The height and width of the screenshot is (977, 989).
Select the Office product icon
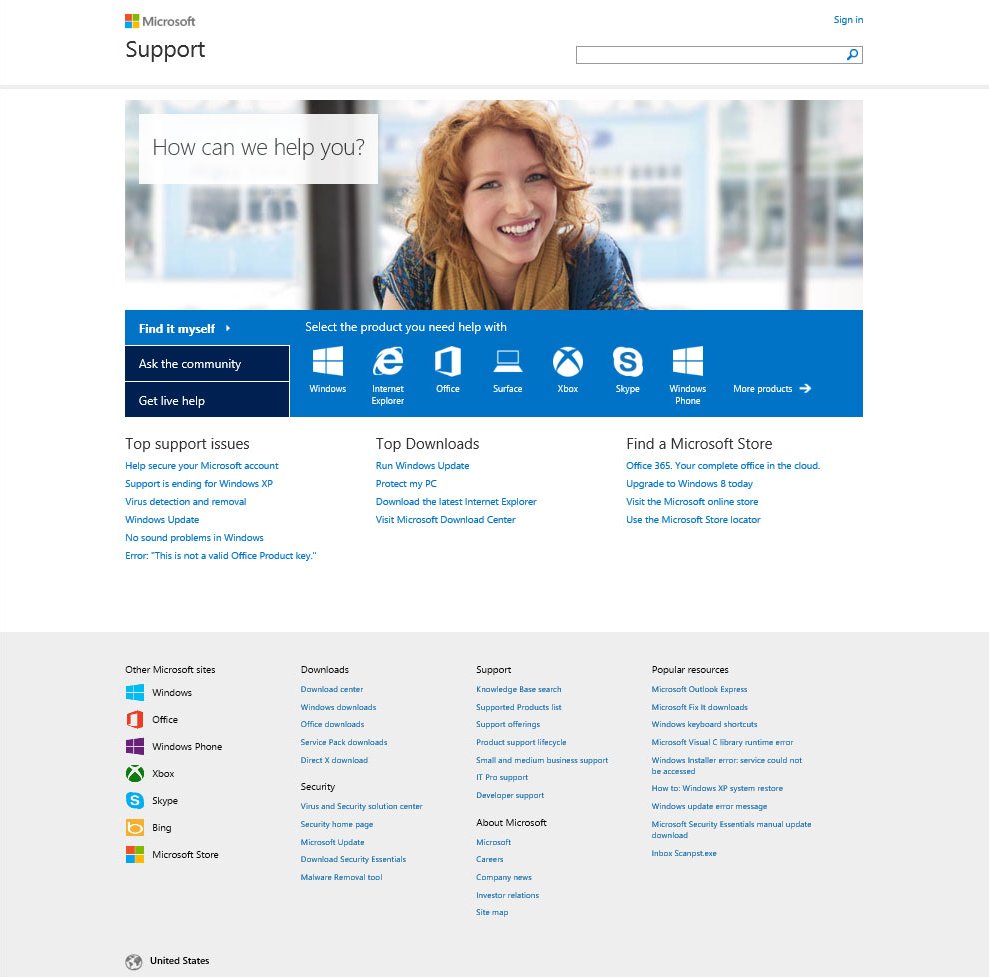448,361
